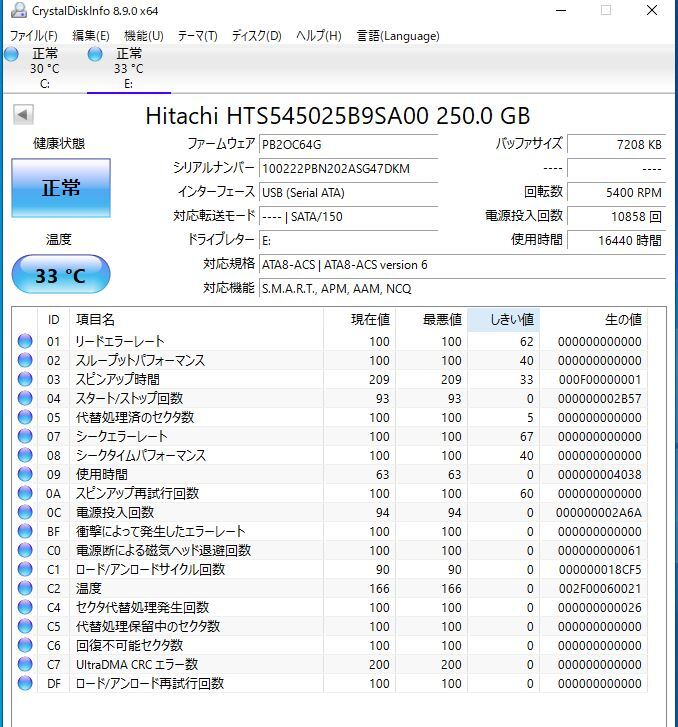Click status orb for C1 ロード/アンロードサイクル回数

(x=25, y=569)
